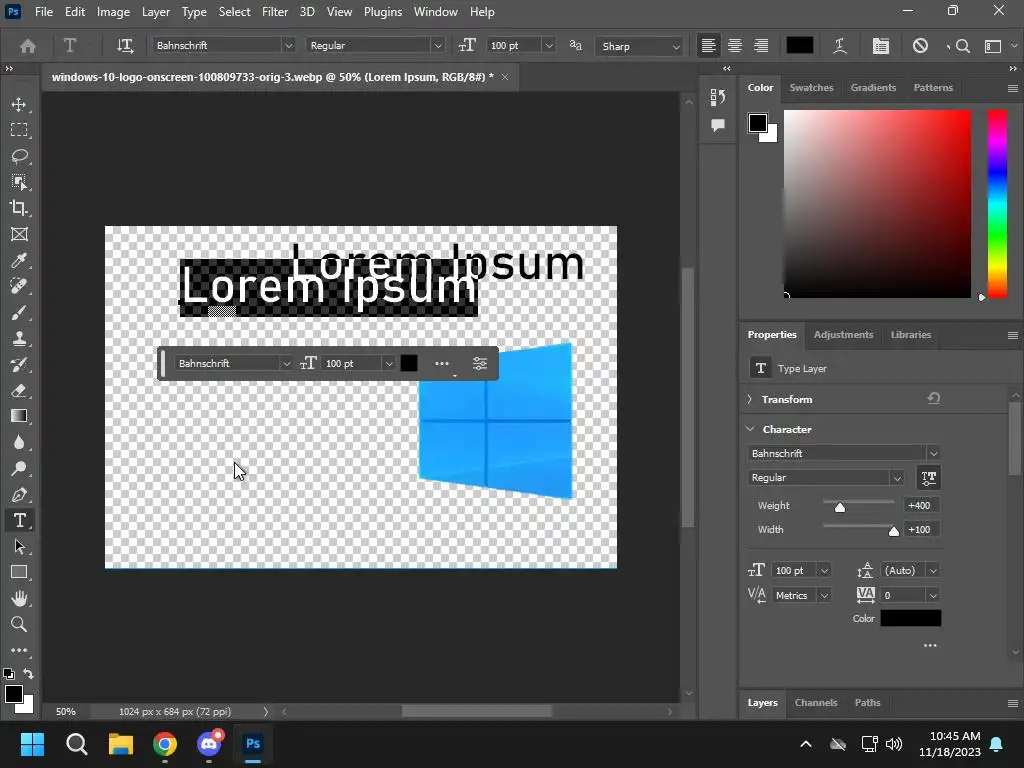Select the Eyedropper tool
This screenshot has width=1024, height=768.
(19, 261)
